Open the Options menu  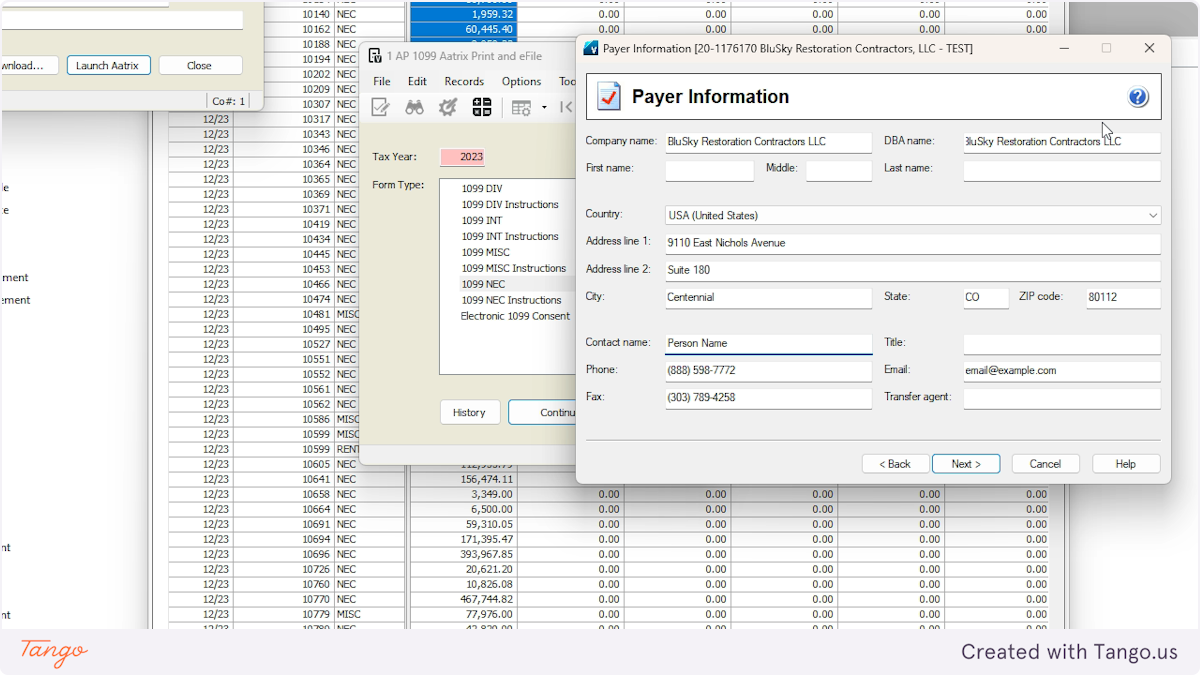(521, 82)
